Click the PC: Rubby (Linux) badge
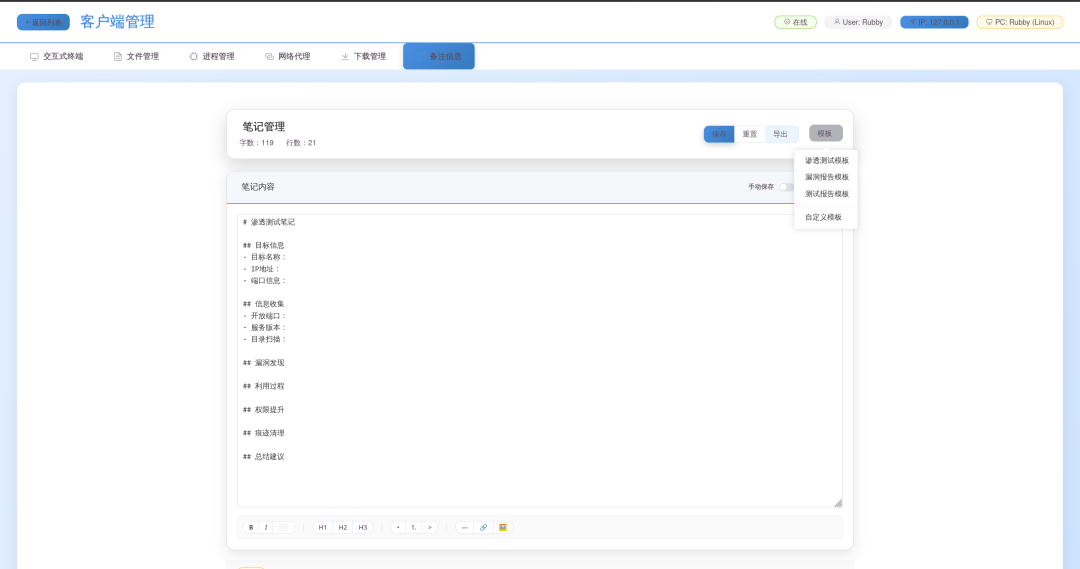The height and width of the screenshot is (569, 1080). [x=1020, y=22]
